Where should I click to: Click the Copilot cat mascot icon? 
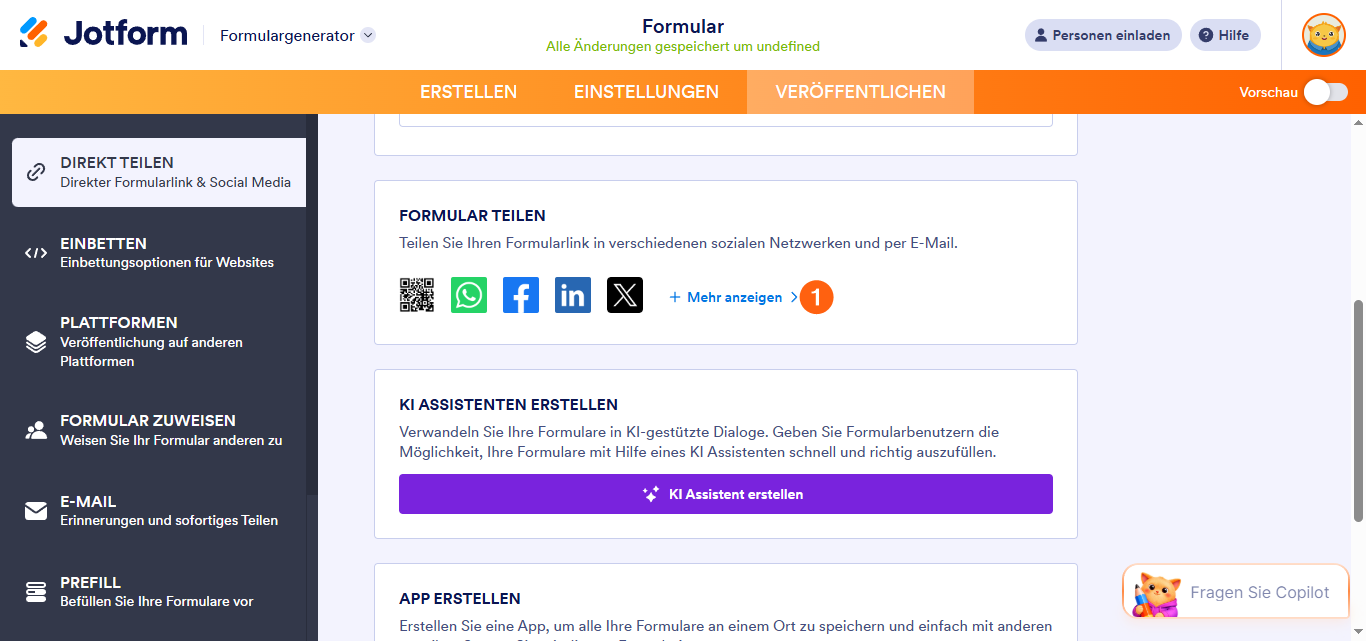click(1155, 594)
